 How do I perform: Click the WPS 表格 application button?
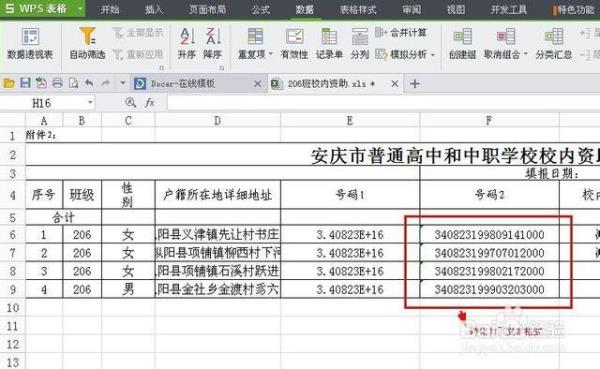pos(43,8)
